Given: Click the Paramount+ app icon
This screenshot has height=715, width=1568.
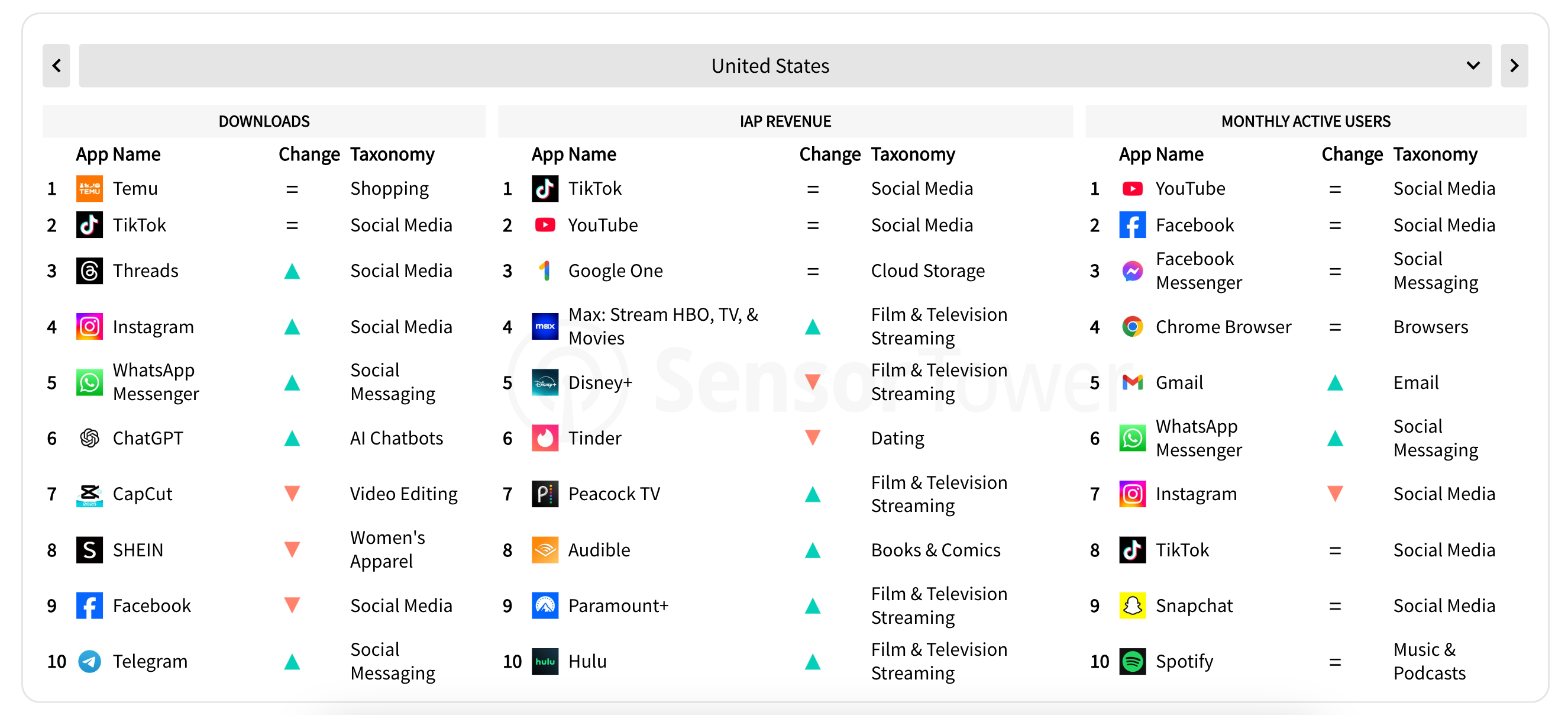Looking at the screenshot, I should point(545,606).
